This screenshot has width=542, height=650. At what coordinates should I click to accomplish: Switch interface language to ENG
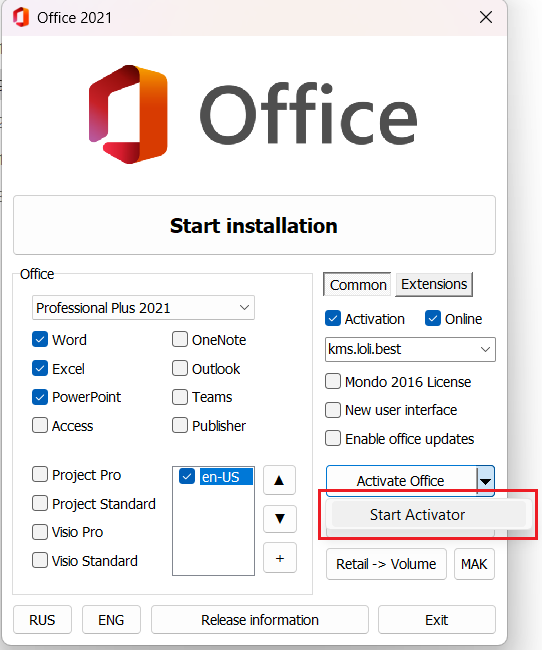[111, 620]
